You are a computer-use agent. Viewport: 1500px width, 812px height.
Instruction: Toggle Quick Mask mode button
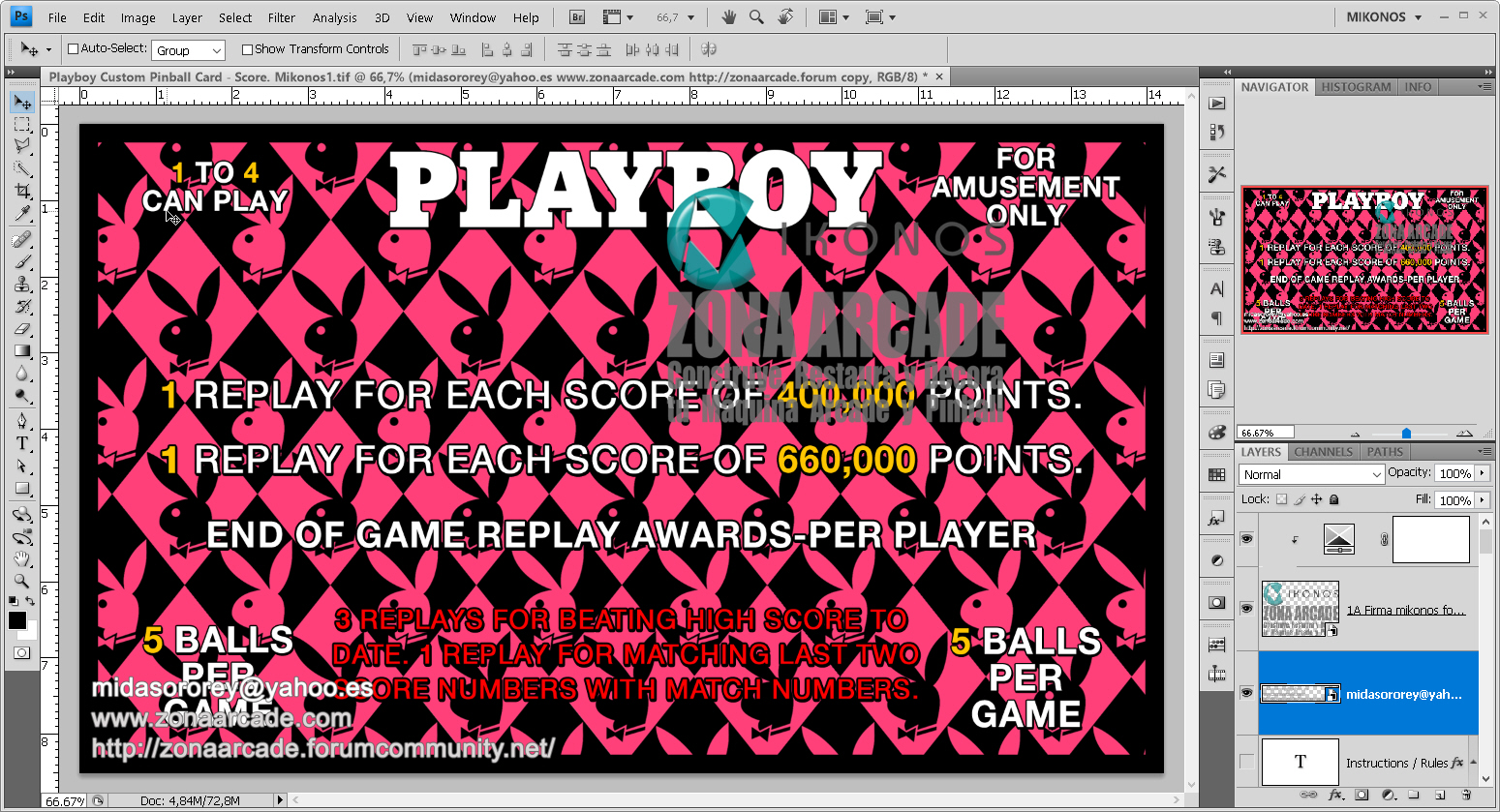pyautogui.click(x=21, y=653)
